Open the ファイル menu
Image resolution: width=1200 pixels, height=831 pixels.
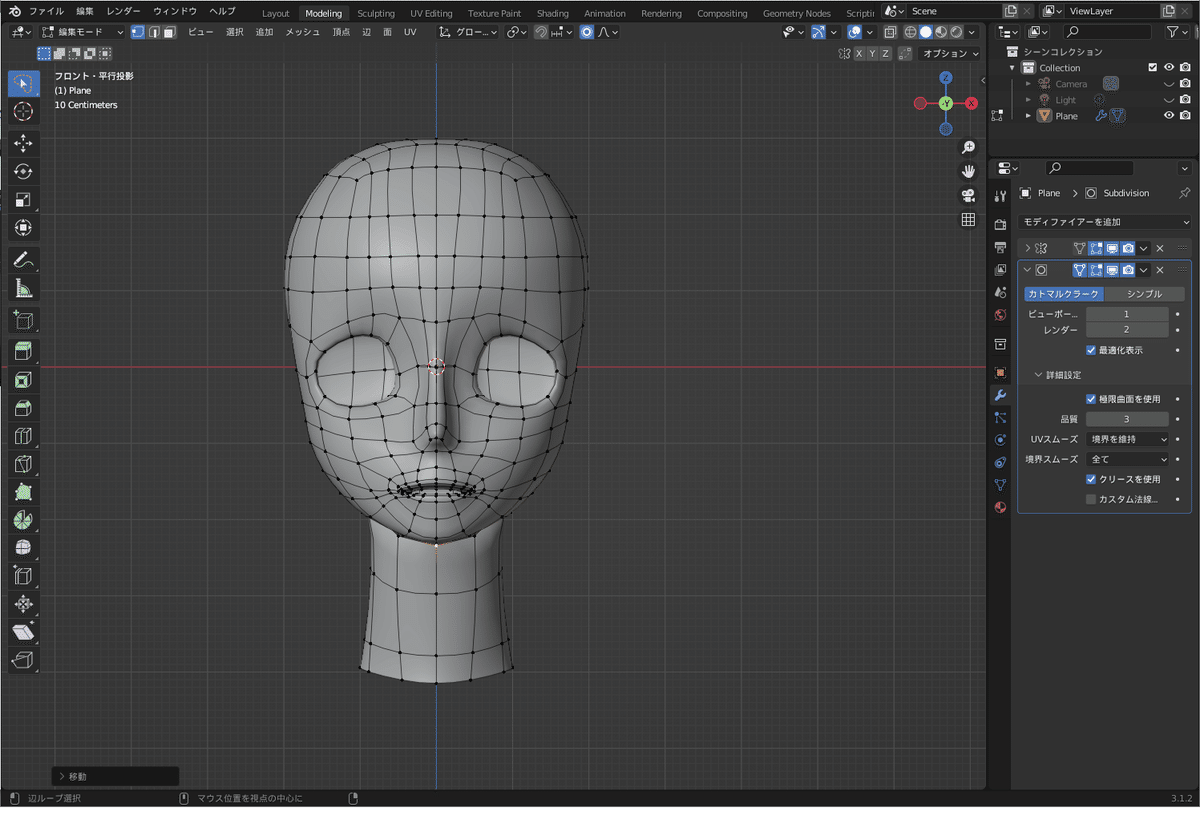[x=46, y=11]
